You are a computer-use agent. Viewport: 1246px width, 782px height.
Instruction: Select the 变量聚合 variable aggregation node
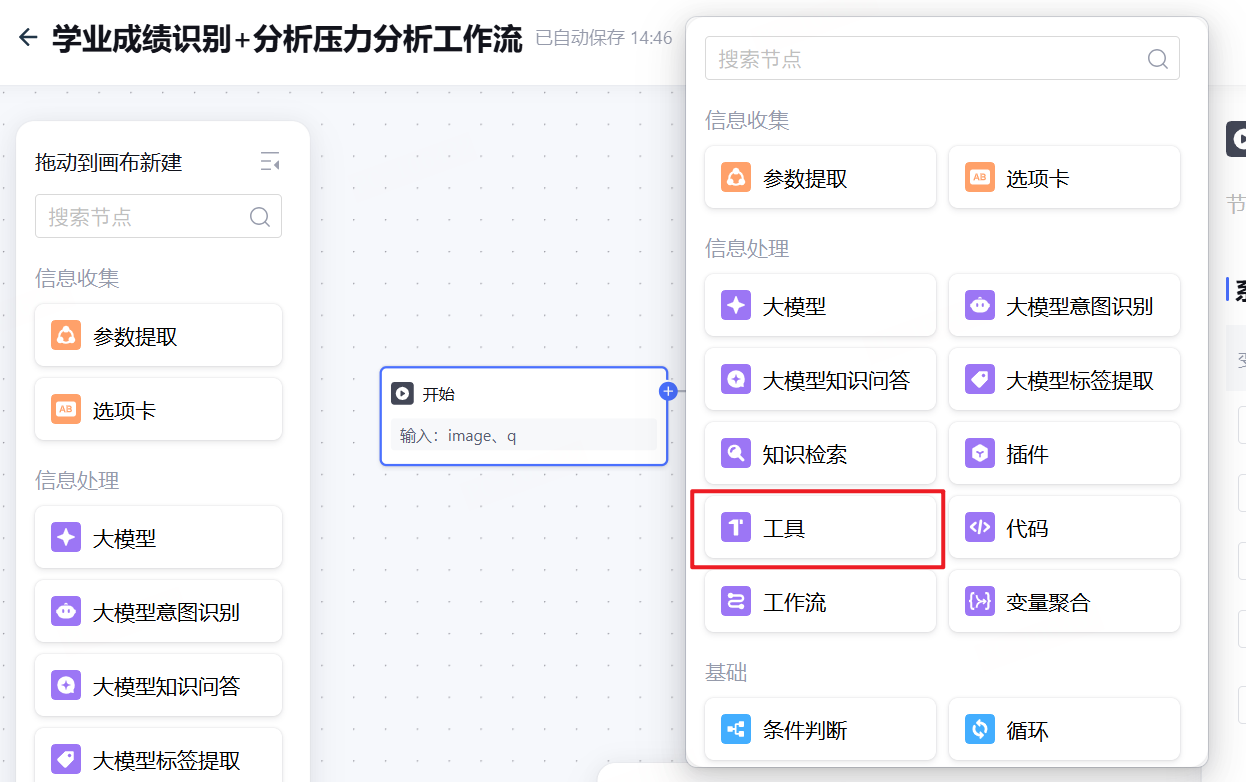(1064, 601)
